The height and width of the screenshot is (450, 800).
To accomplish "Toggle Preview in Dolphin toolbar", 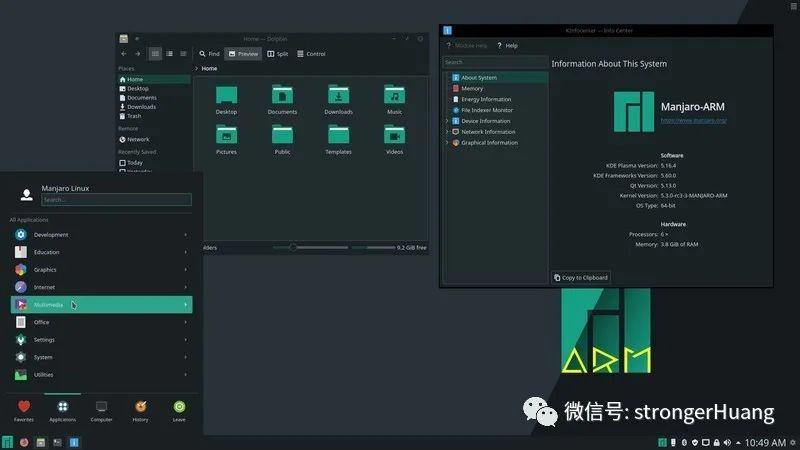I will pos(243,54).
